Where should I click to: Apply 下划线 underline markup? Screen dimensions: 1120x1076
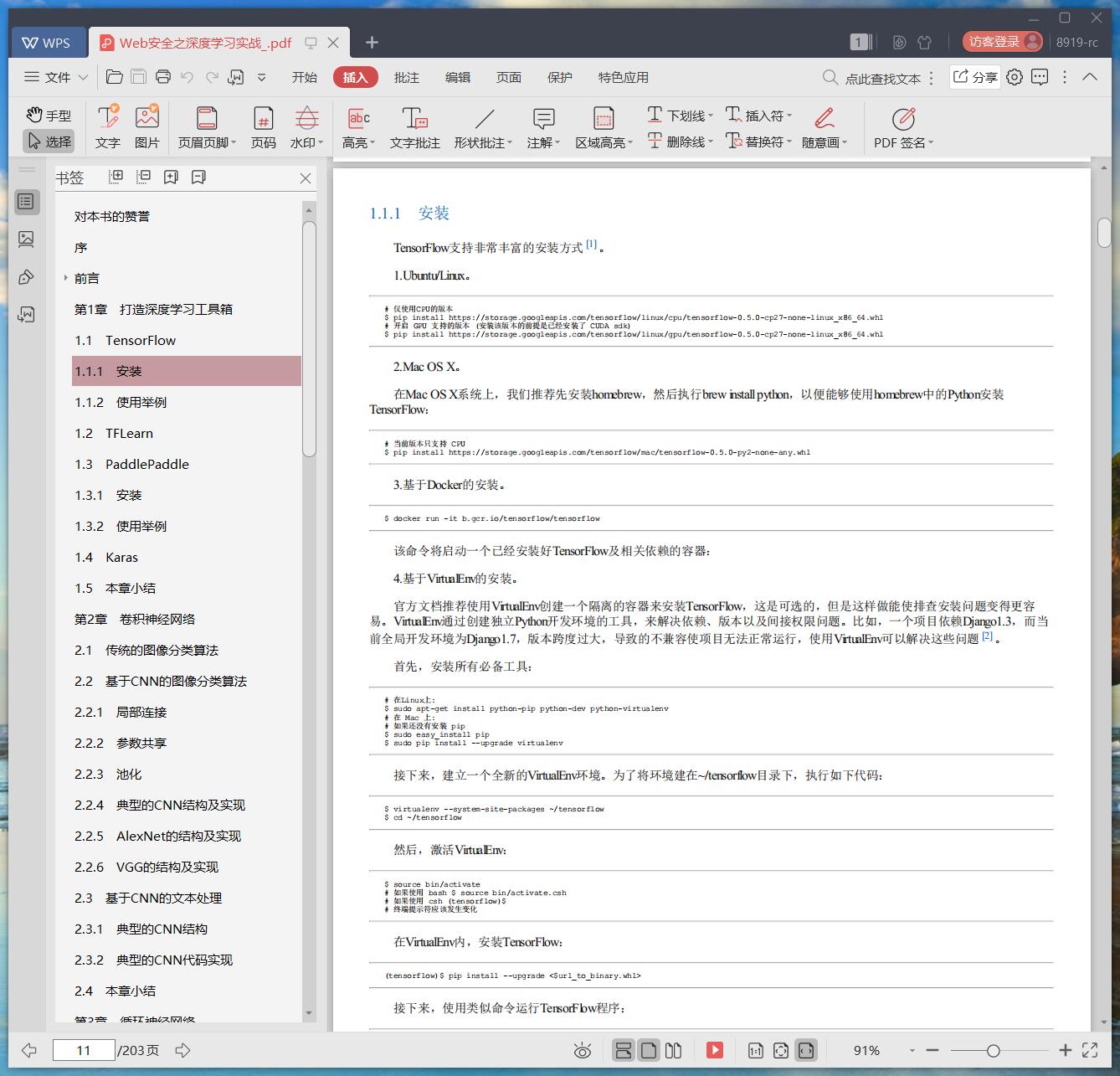(680, 116)
